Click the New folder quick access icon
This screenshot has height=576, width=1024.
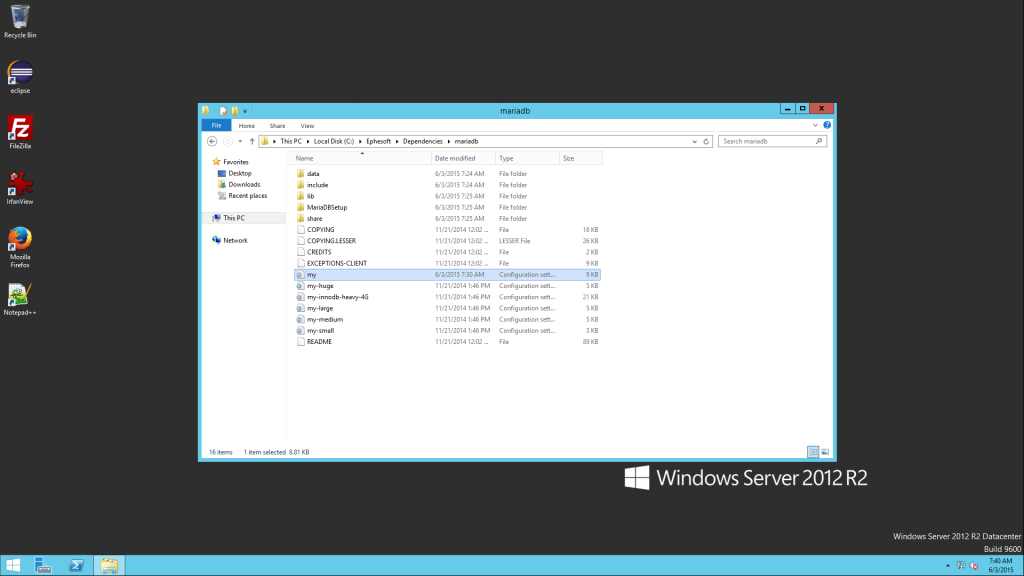[x=234, y=111]
